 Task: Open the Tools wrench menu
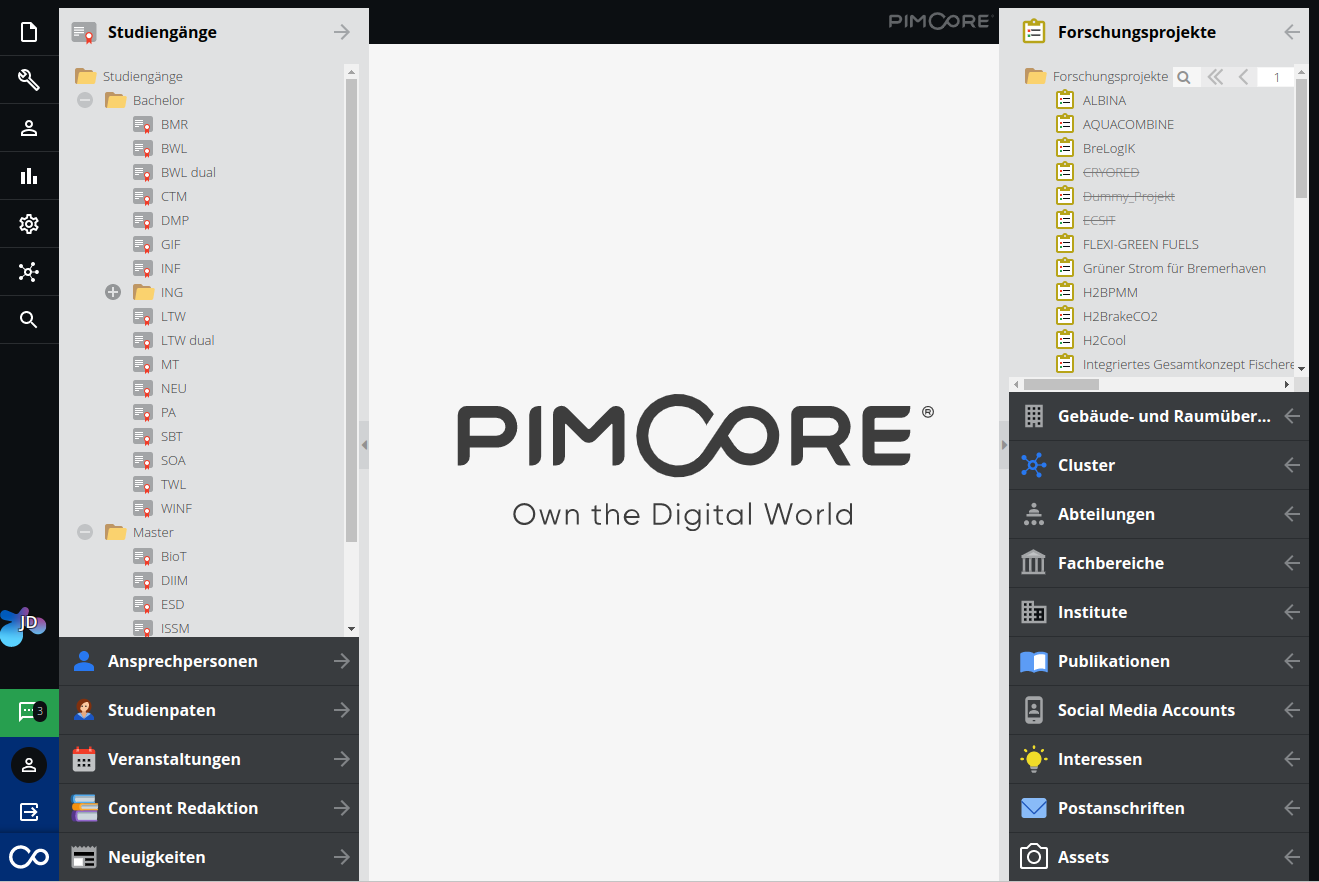click(29, 80)
